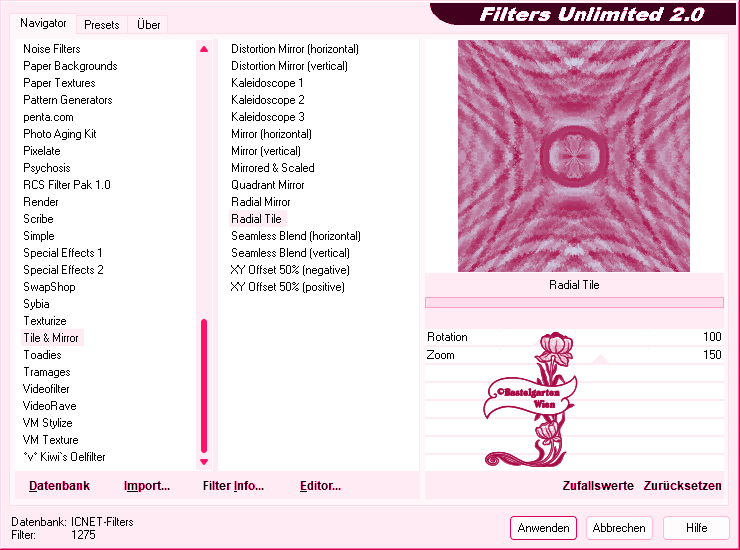Image resolution: width=740 pixels, height=550 pixels.
Task: Select VM Texture category
Action: [50, 440]
